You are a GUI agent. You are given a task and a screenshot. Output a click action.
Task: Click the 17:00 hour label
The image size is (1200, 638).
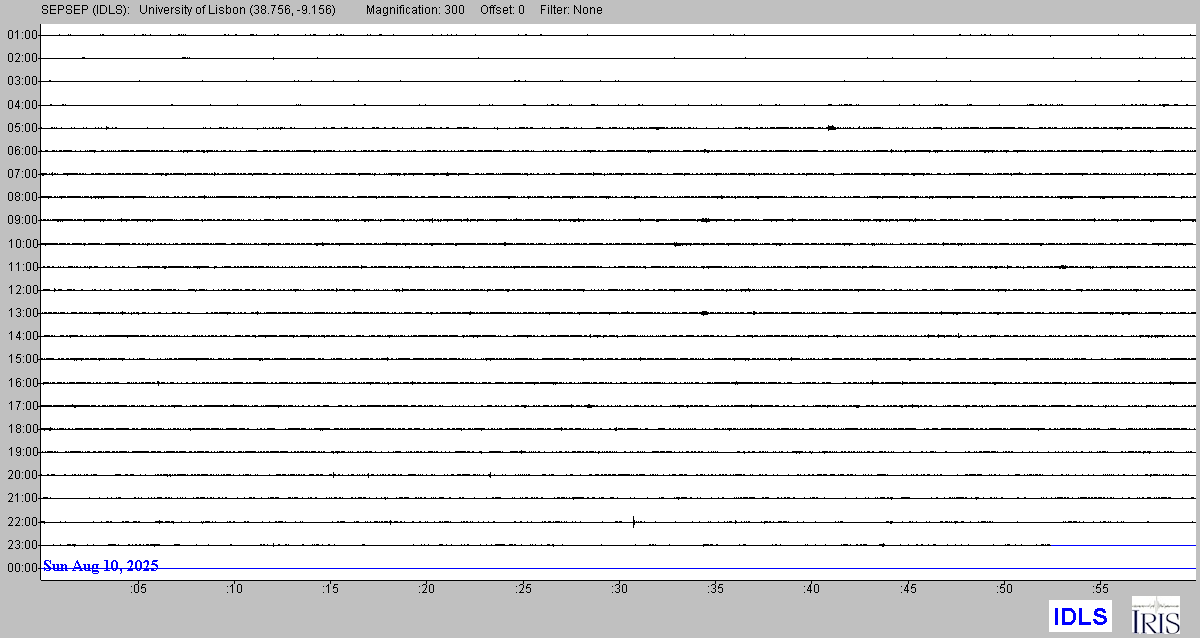coord(22,406)
